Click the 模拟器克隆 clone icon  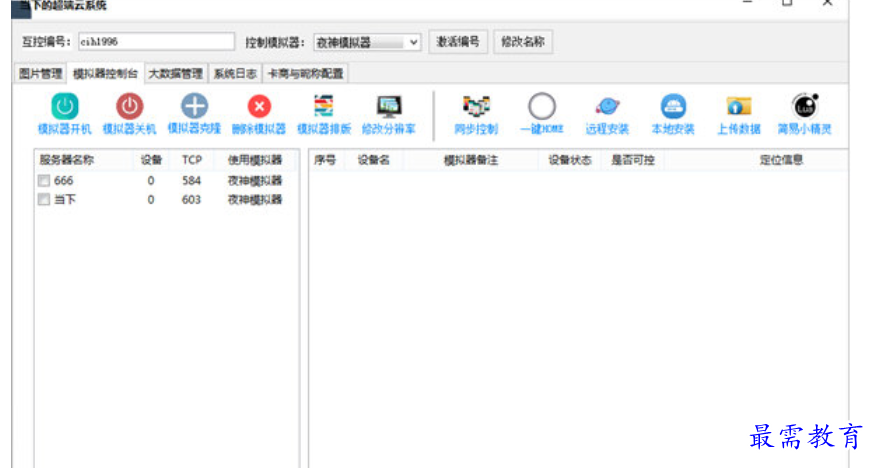(194, 106)
